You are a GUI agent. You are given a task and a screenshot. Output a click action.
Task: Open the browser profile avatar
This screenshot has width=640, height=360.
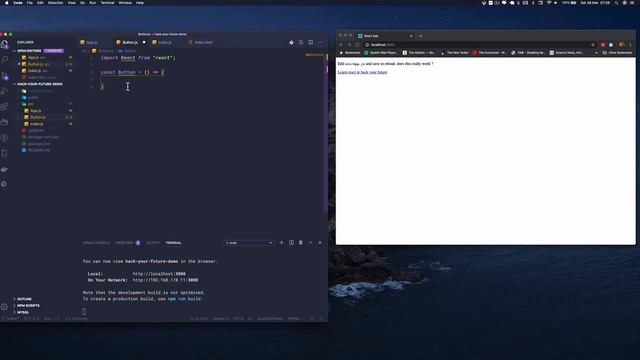(621, 44)
